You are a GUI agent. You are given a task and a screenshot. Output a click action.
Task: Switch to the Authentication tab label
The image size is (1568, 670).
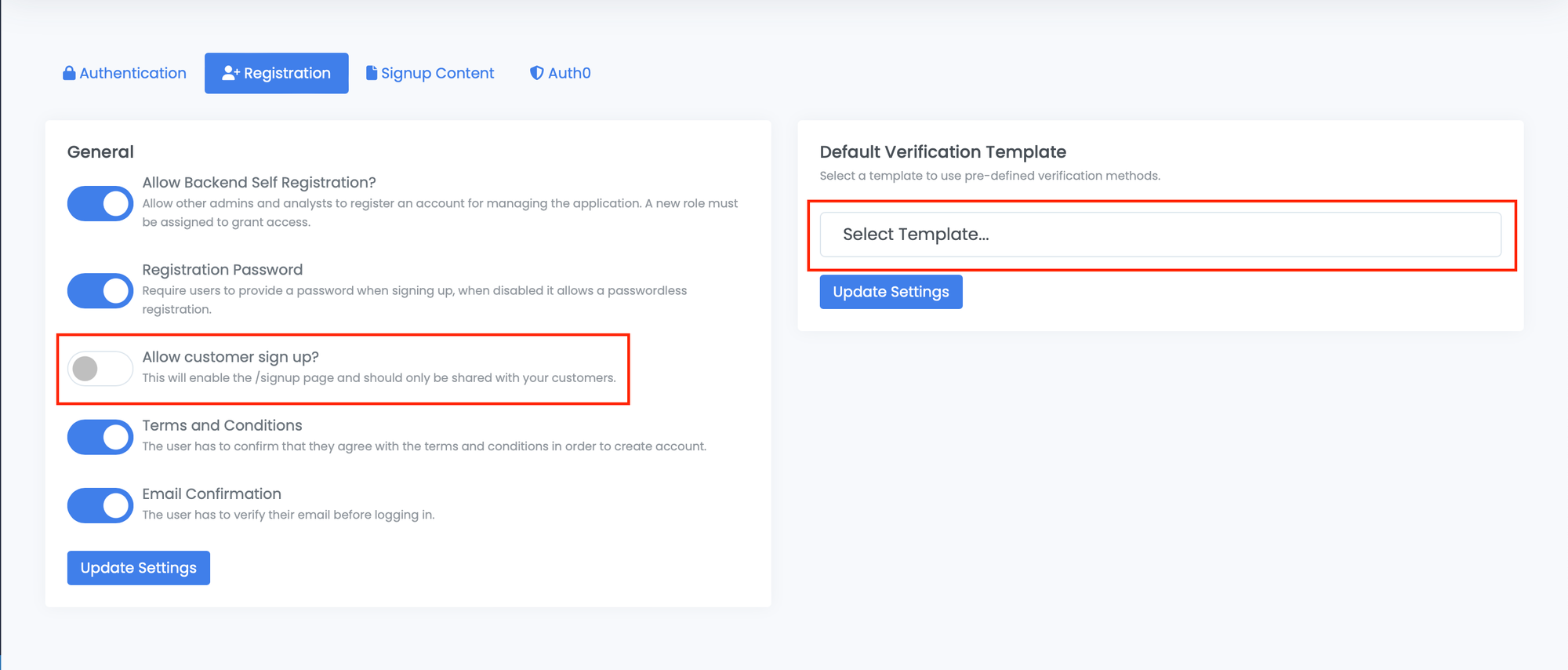coord(132,73)
